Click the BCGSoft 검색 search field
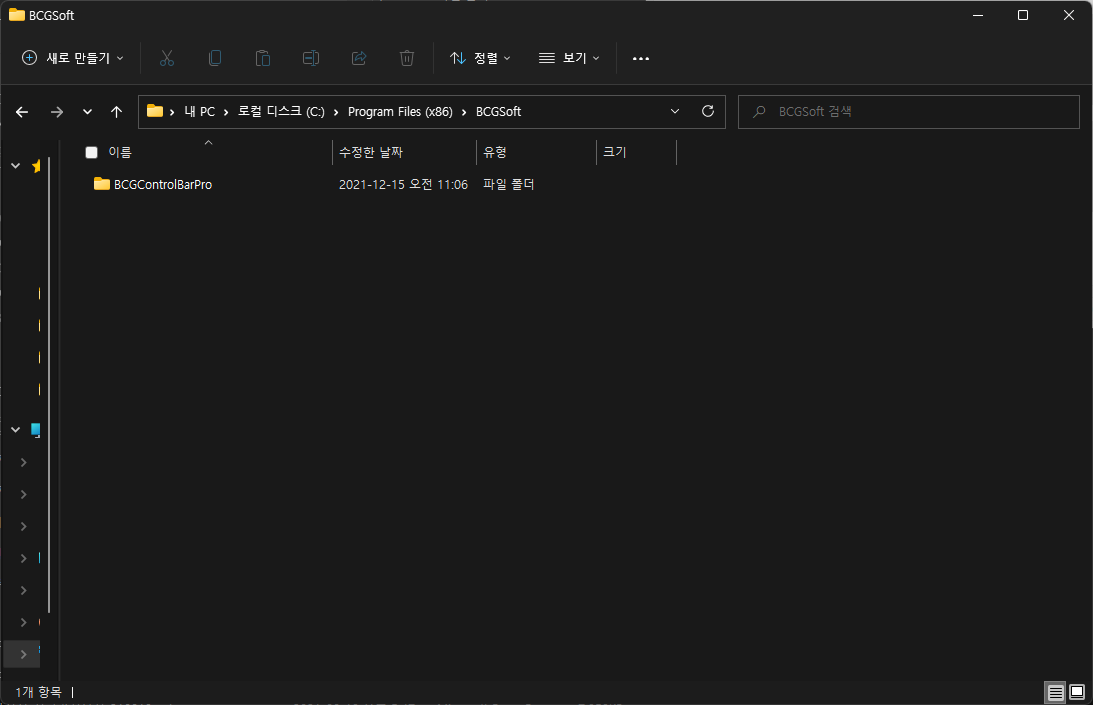This screenshot has height=705, width=1093. (908, 112)
